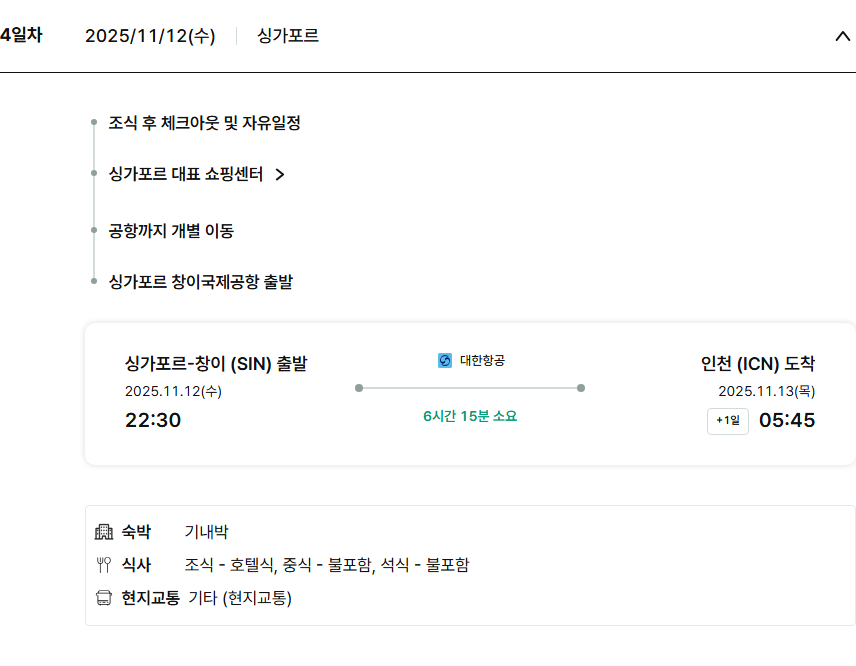Select 조식 후 체크아웃 및 자유일정 item

(x=205, y=123)
